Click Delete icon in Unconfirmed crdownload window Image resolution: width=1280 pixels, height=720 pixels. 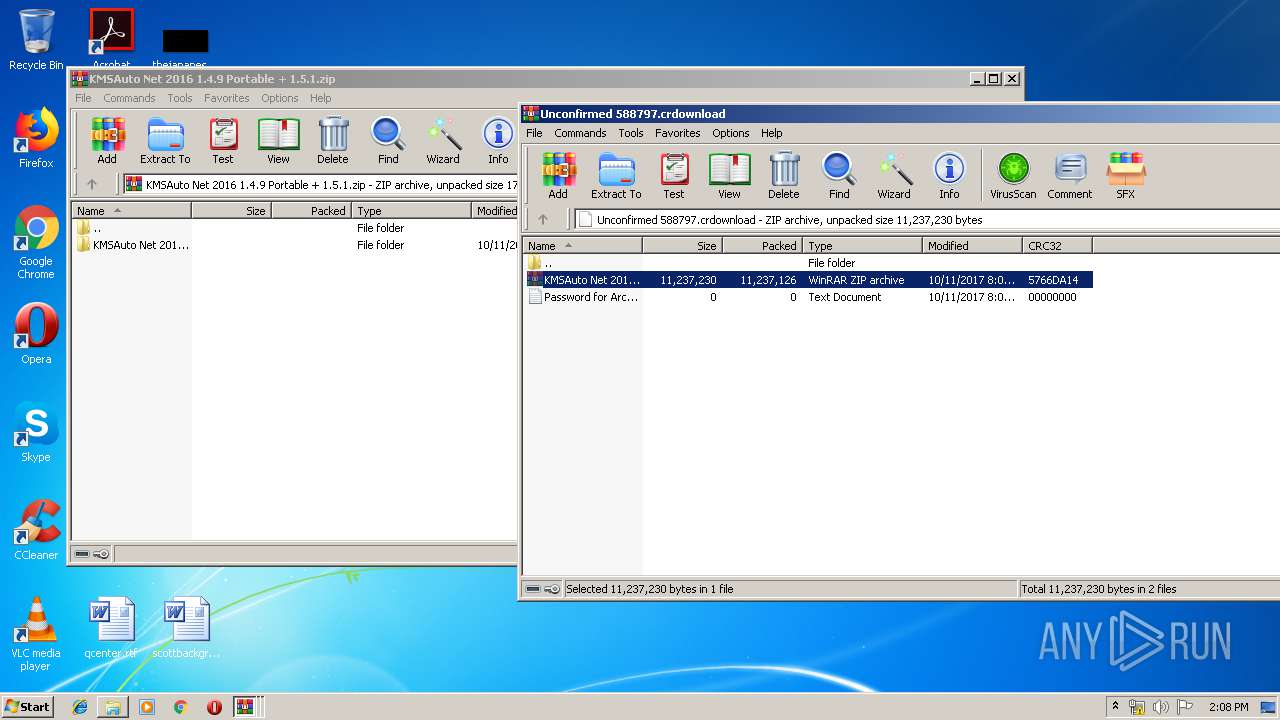tap(784, 176)
